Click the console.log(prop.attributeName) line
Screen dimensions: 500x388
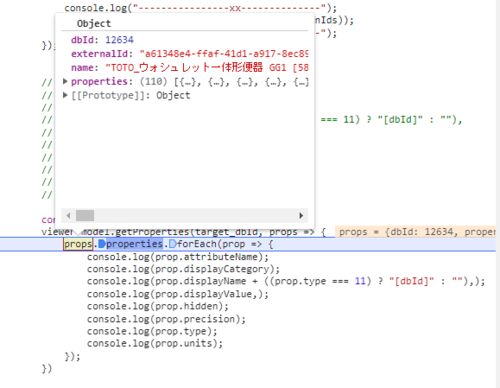point(178,257)
